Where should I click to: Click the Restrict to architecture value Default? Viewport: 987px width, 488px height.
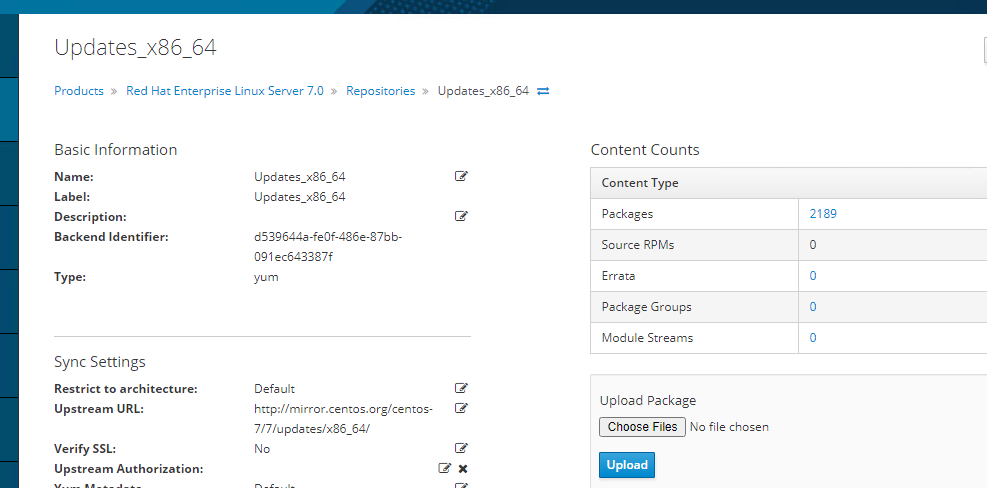(274, 389)
